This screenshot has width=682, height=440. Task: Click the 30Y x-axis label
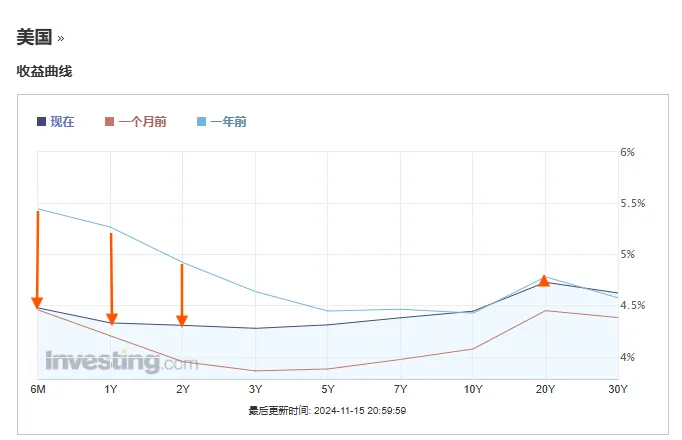tap(618, 389)
